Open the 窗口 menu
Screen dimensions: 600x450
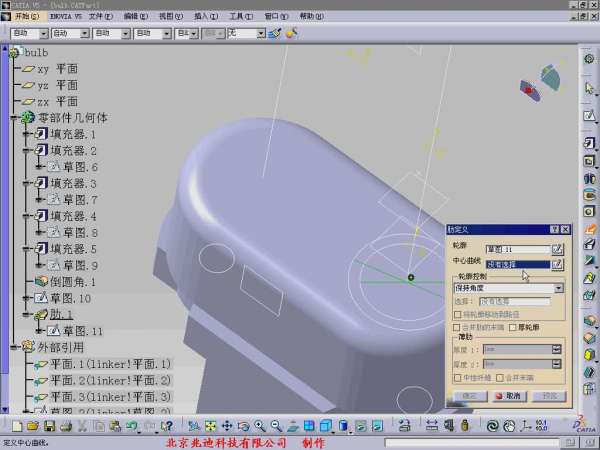276,16
